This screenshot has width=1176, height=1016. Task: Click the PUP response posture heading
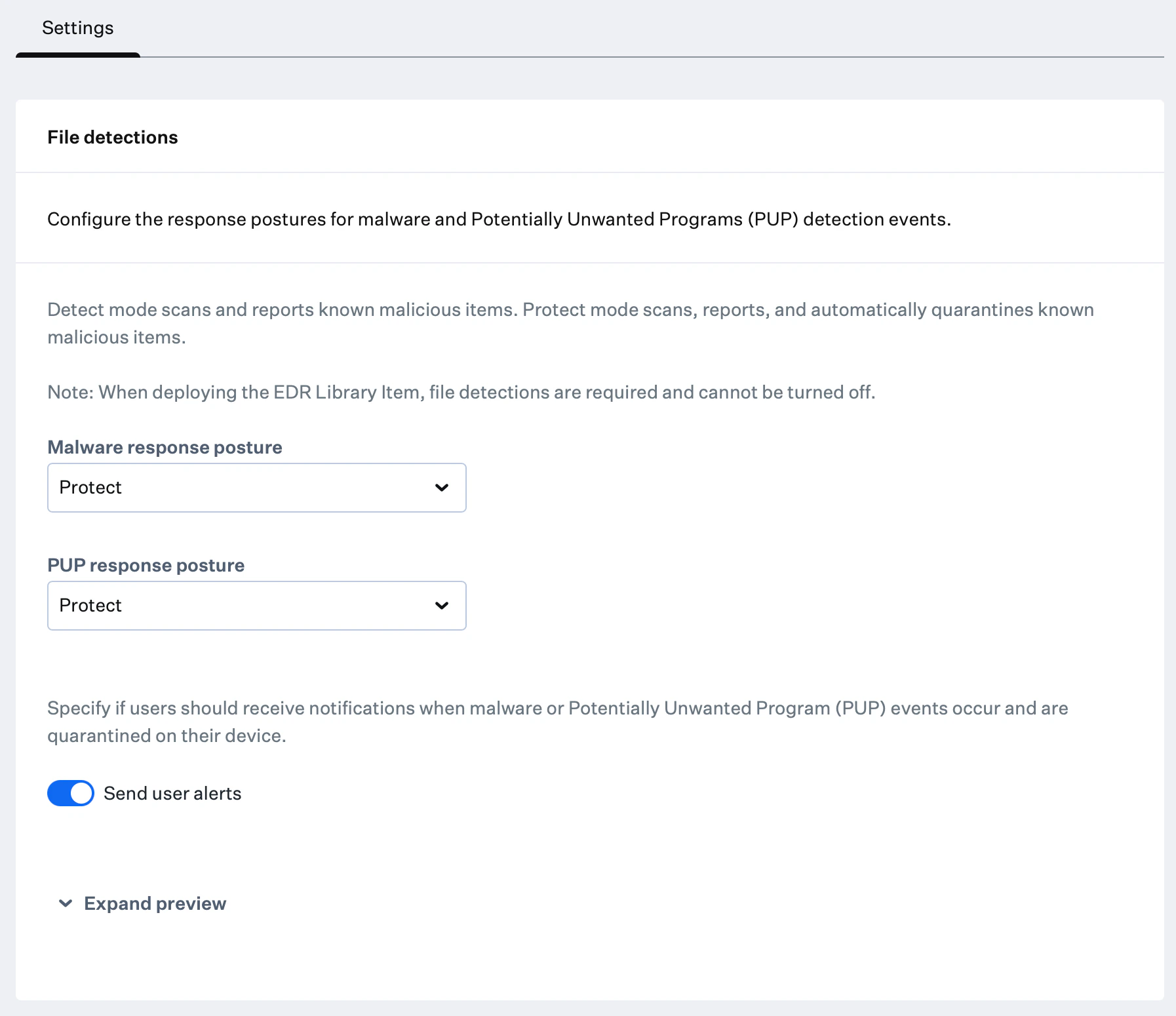(x=146, y=564)
